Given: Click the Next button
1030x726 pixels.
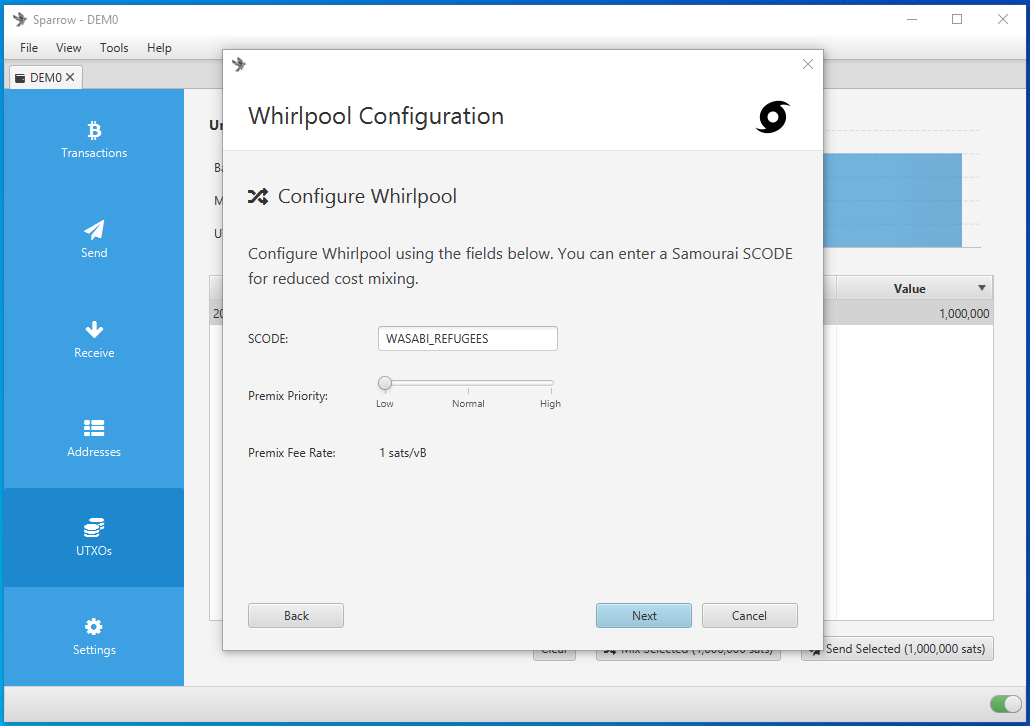Looking at the screenshot, I should point(644,616).
